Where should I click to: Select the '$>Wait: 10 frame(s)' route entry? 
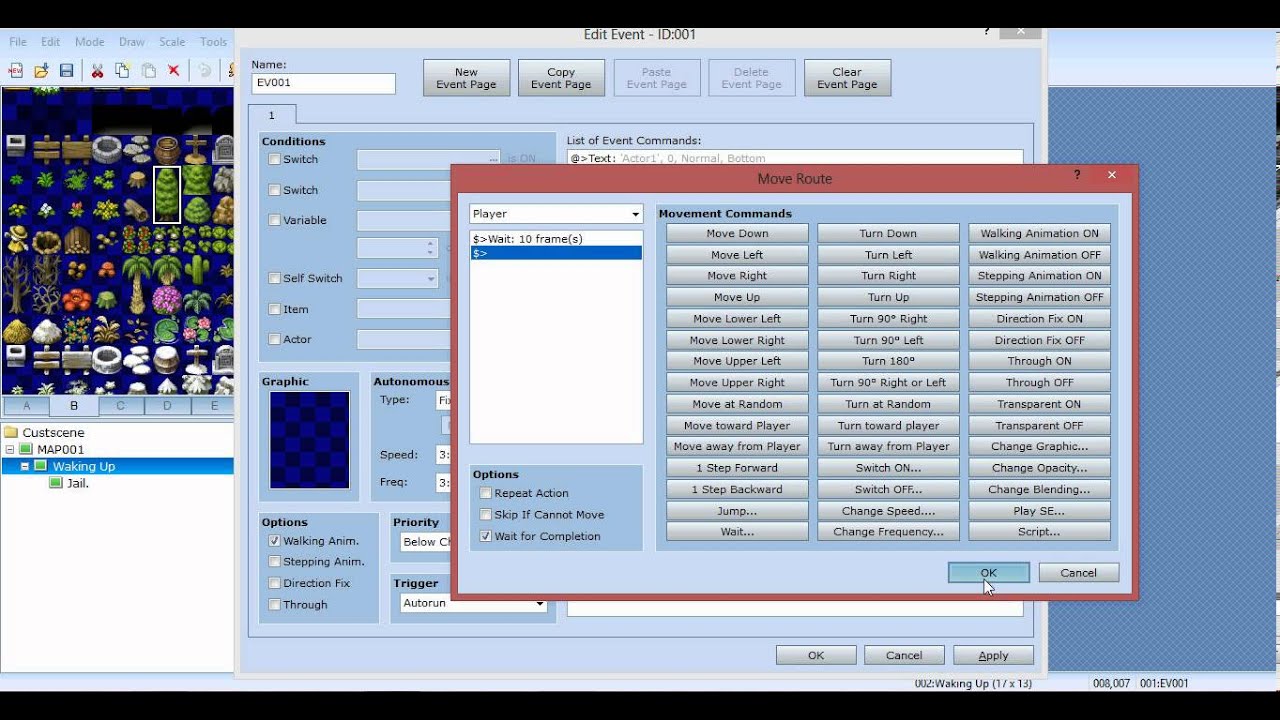pyautogui.click(x=556, y=239)
